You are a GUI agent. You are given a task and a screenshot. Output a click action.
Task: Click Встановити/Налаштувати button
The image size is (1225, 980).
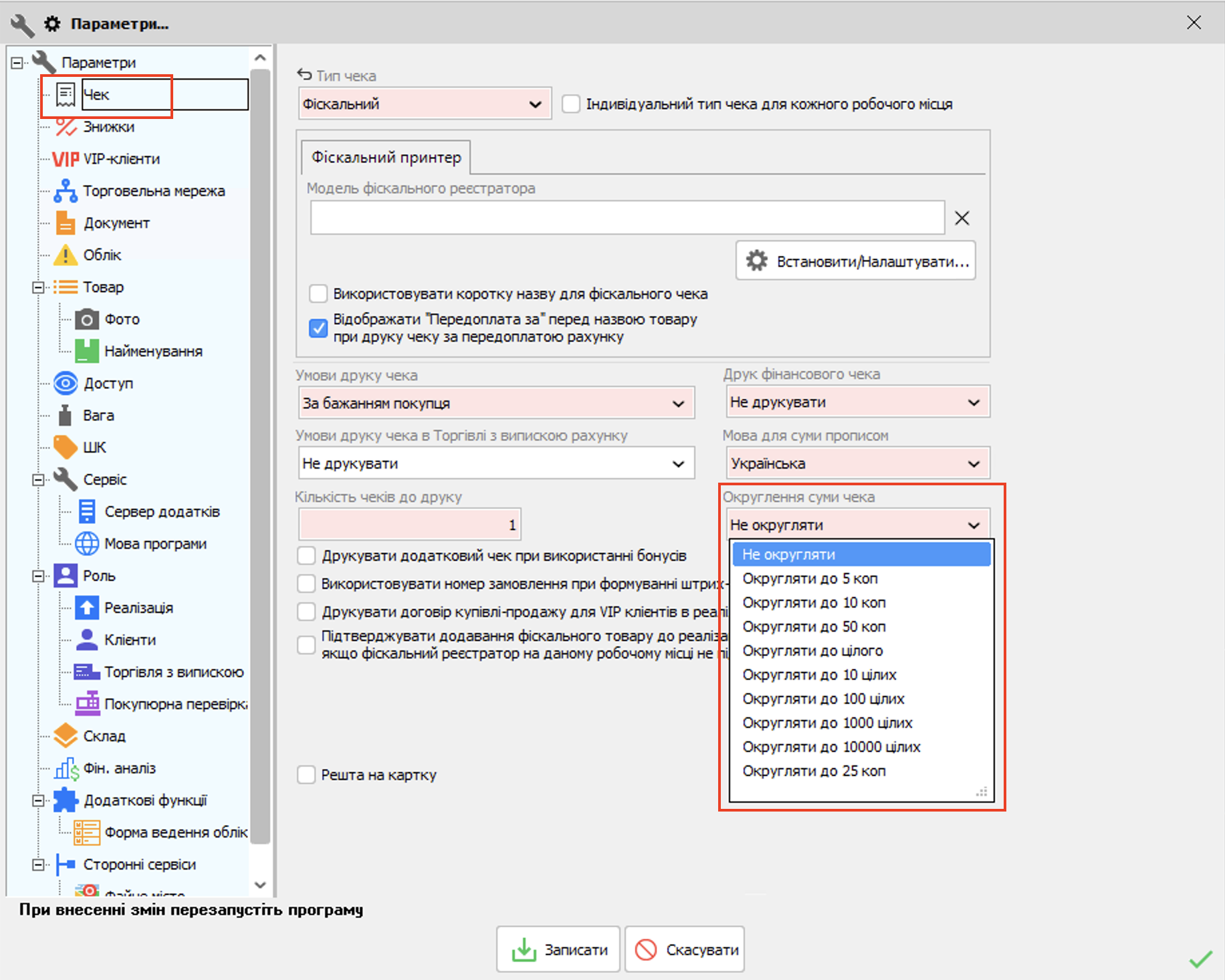point(856,261)
